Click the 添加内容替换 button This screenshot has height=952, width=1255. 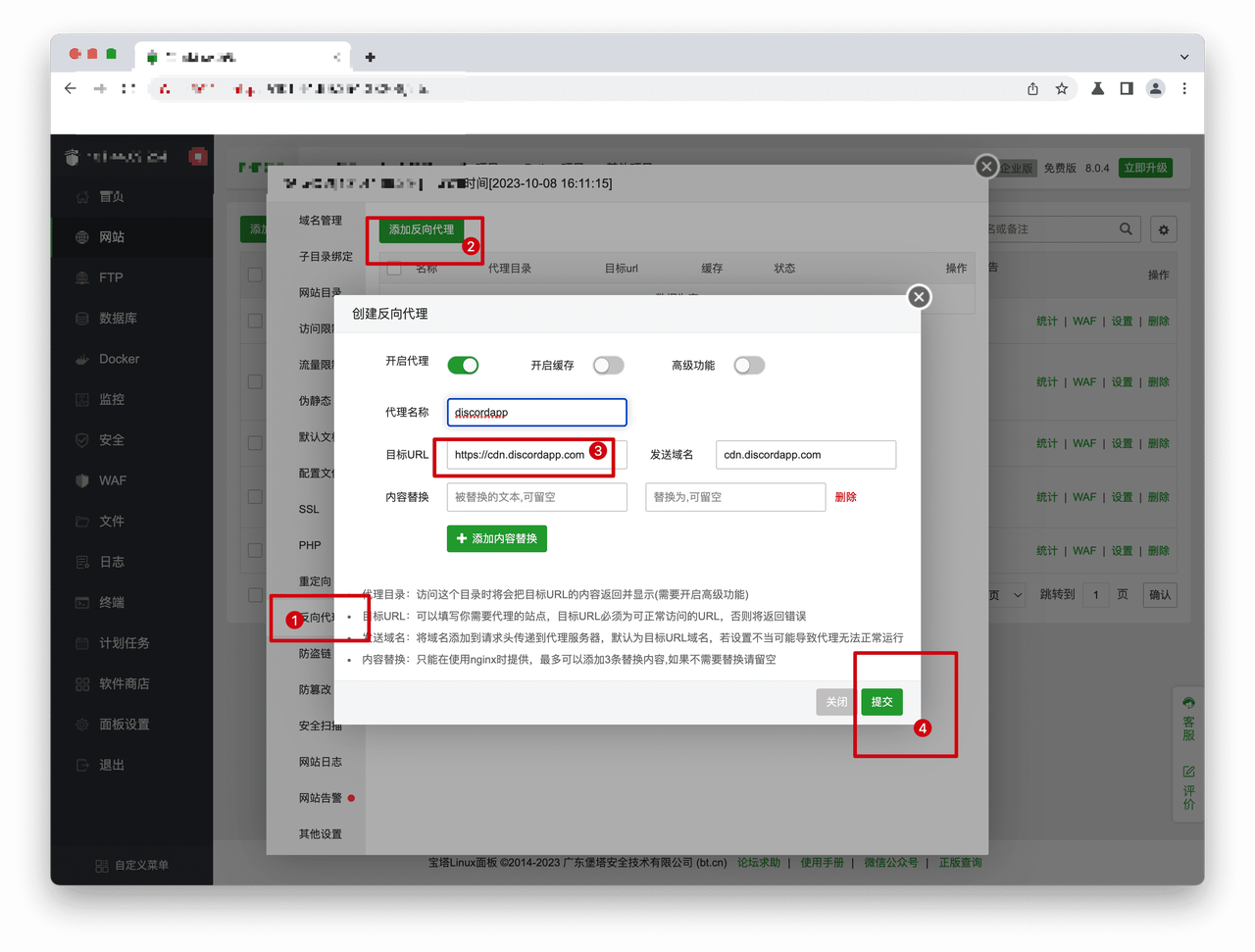[x=497, y=539]
